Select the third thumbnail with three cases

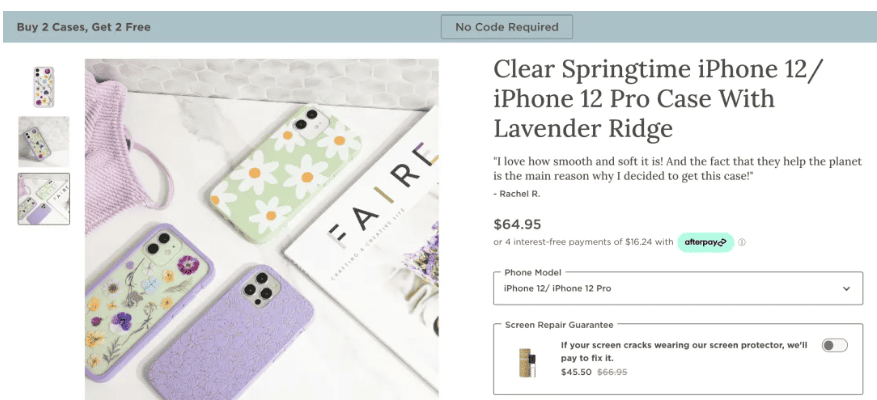point(44,198)
